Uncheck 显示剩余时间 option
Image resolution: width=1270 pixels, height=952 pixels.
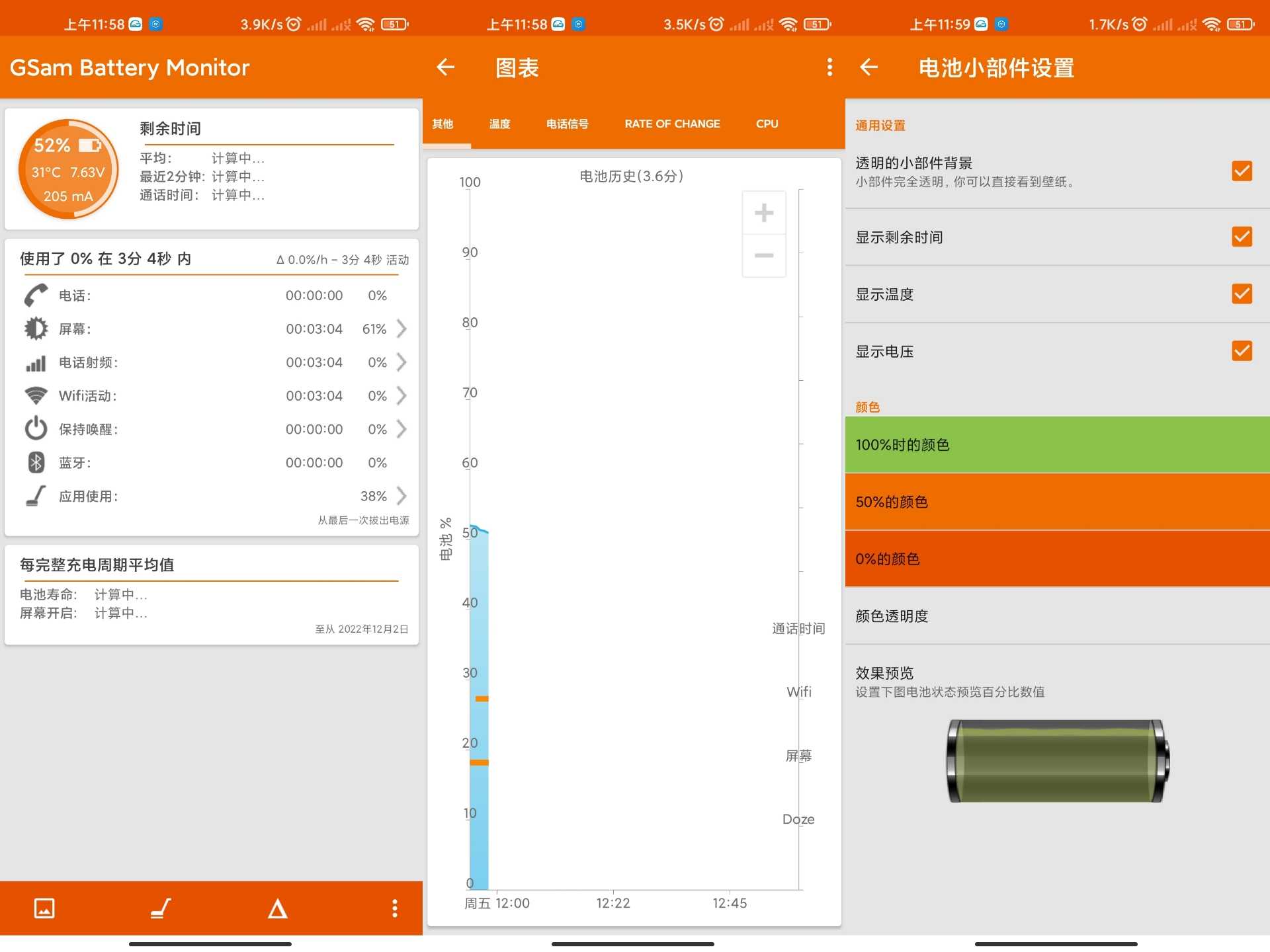[1242, 237]
